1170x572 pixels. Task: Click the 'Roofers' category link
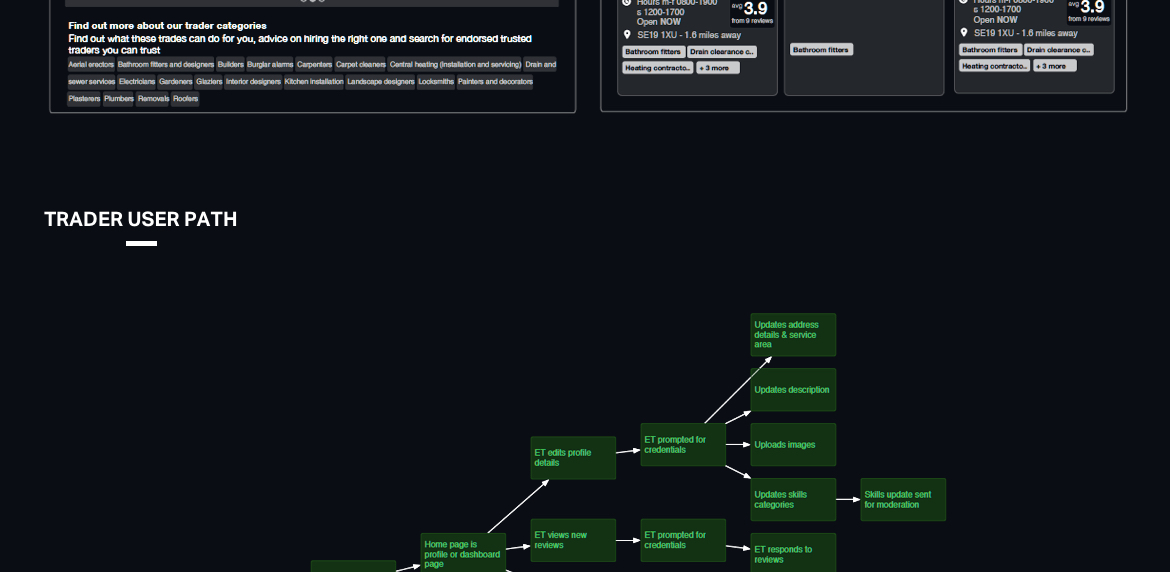(185, 99)
